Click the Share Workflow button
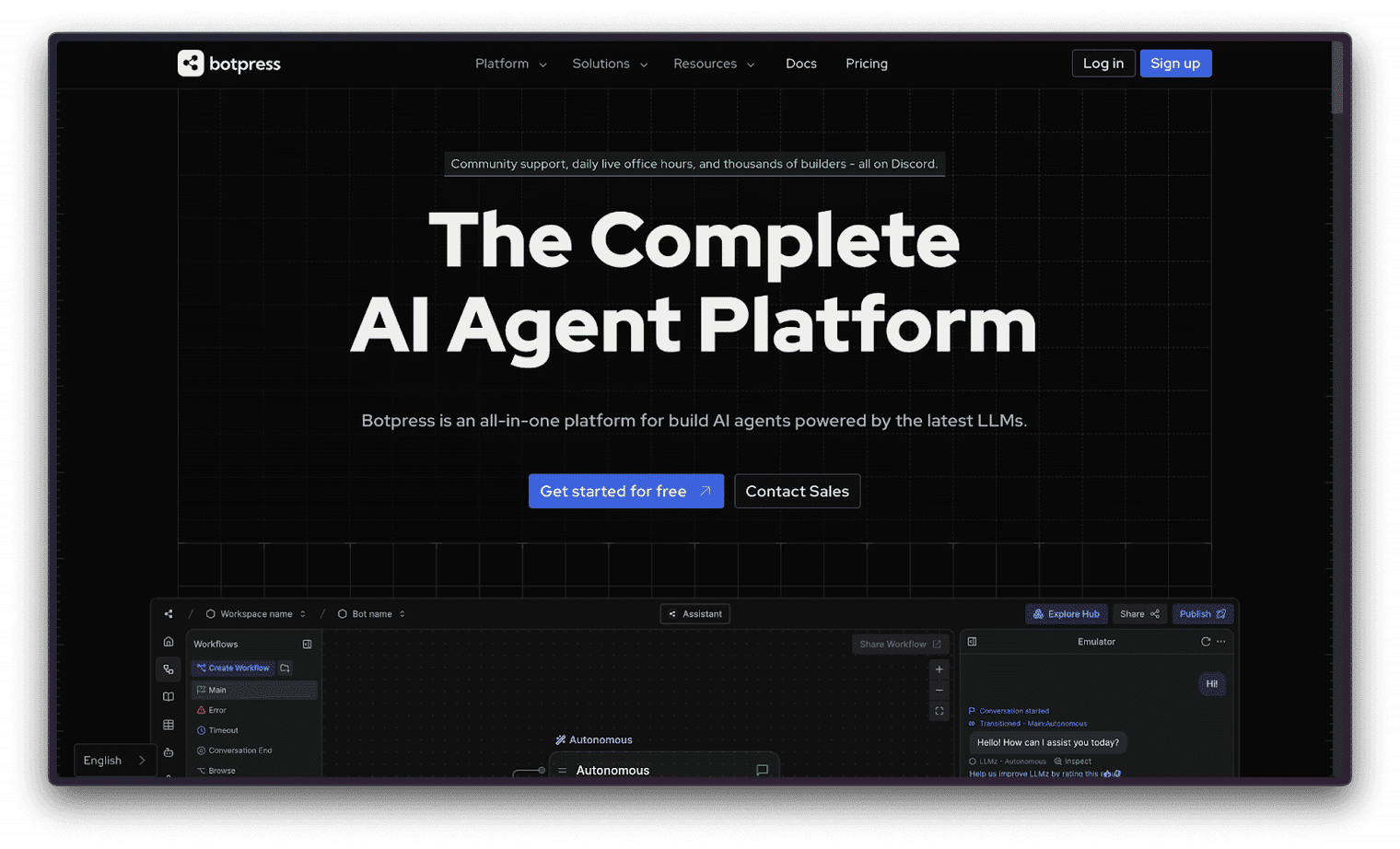 pos(900,644)
